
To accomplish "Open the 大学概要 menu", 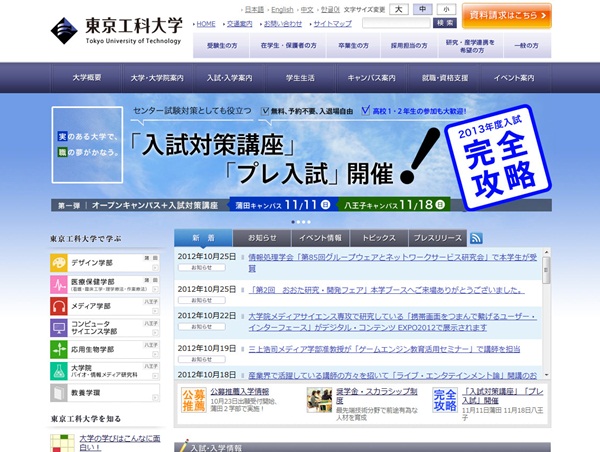I will 87,78.
